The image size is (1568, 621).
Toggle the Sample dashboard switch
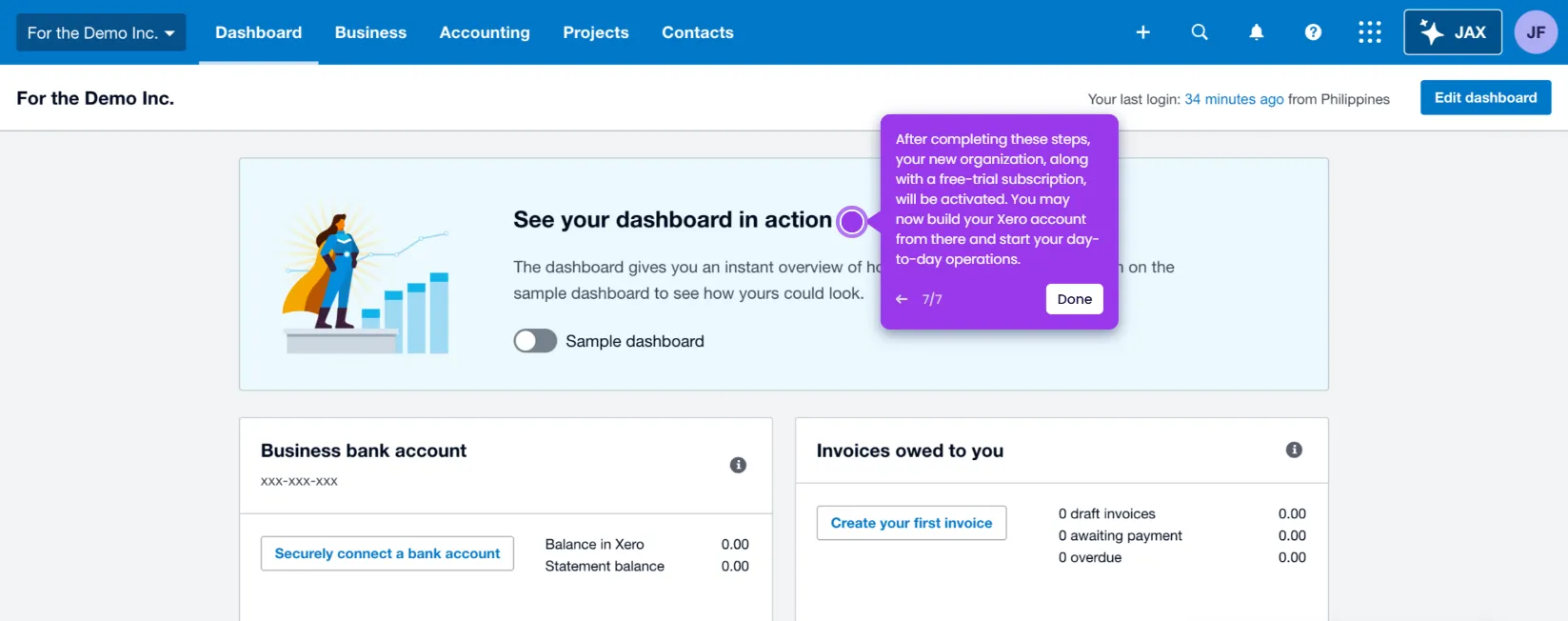point(535,341)
